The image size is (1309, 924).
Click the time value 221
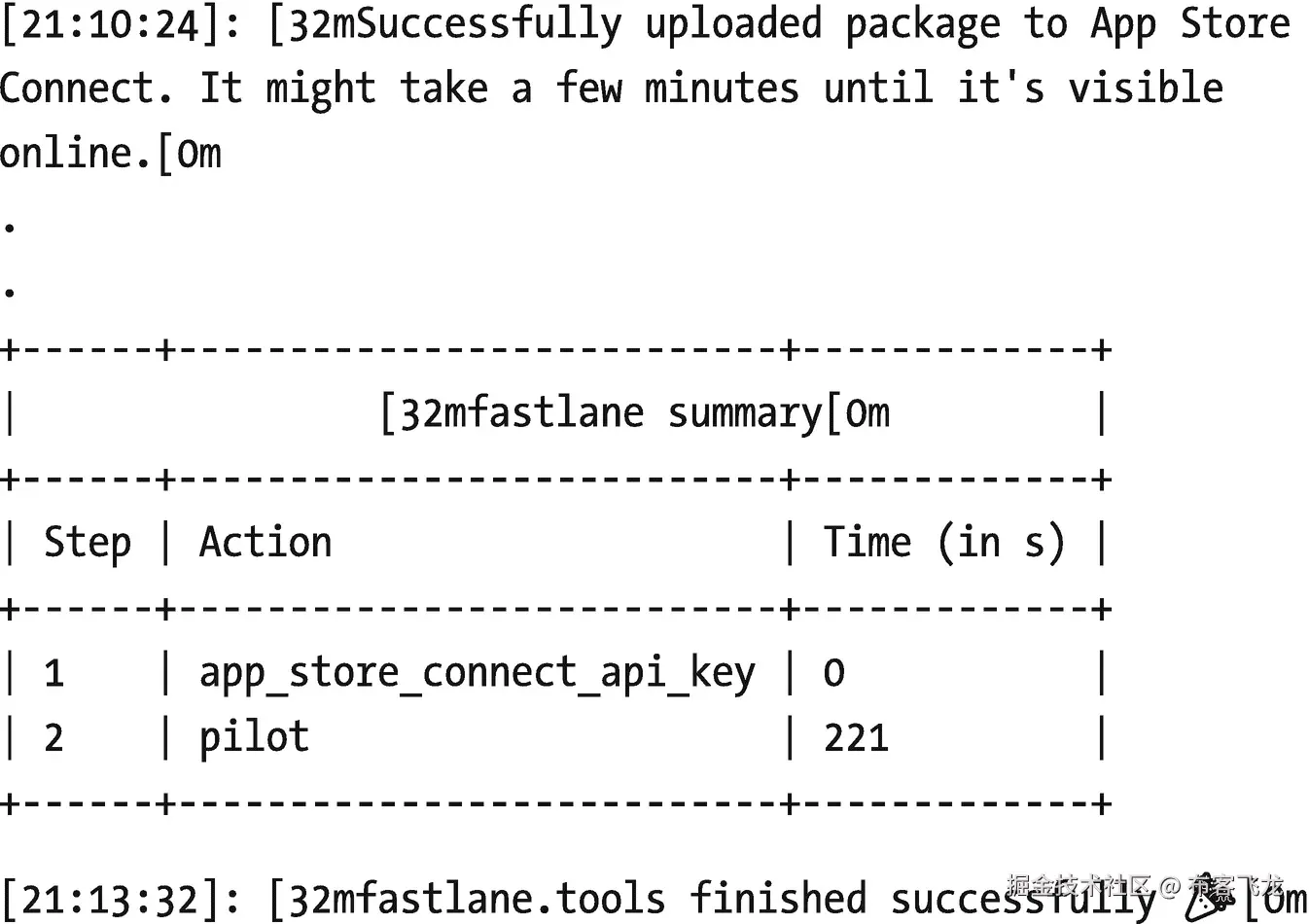pyautogui.click(x=856, y=738)
